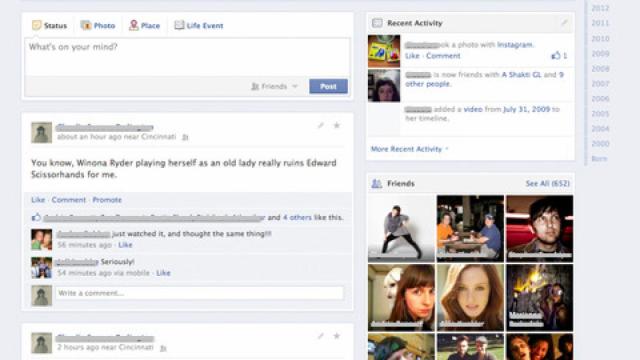Open friend photo with fire at night

539,297
